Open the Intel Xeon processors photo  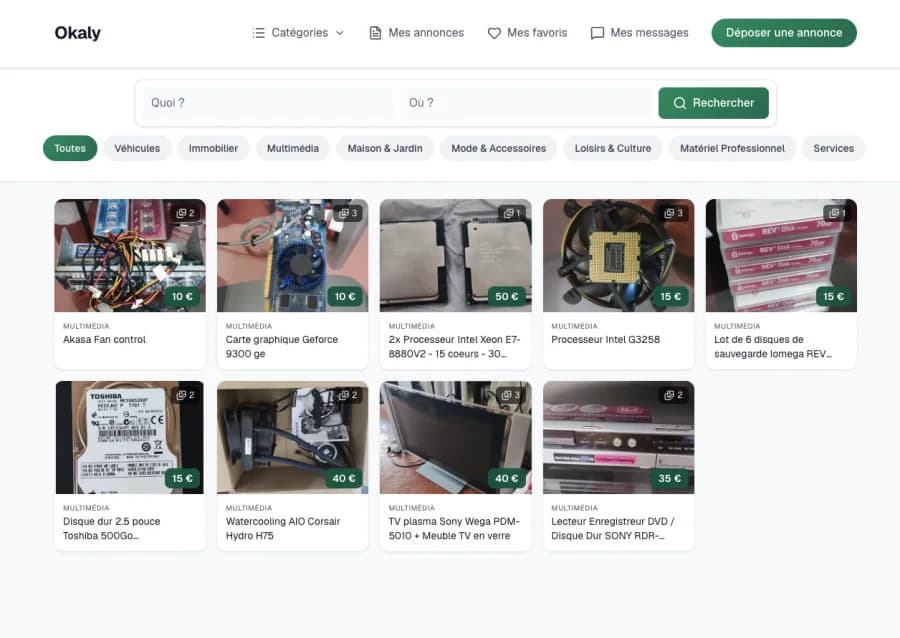coord(456,255)
